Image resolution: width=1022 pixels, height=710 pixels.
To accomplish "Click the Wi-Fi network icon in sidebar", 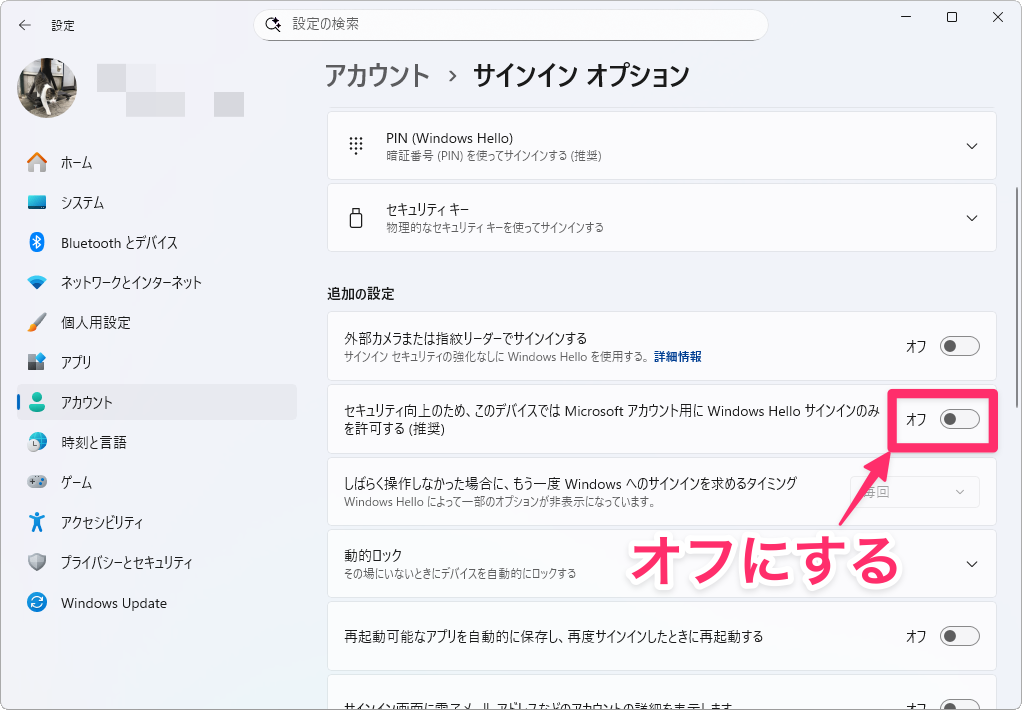I will coord(37,283).
